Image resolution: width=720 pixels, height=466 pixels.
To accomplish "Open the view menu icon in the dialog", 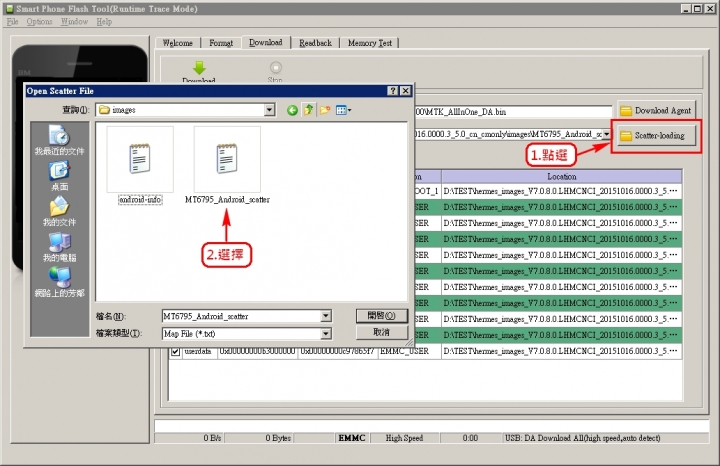I will [x=343, y=110].
